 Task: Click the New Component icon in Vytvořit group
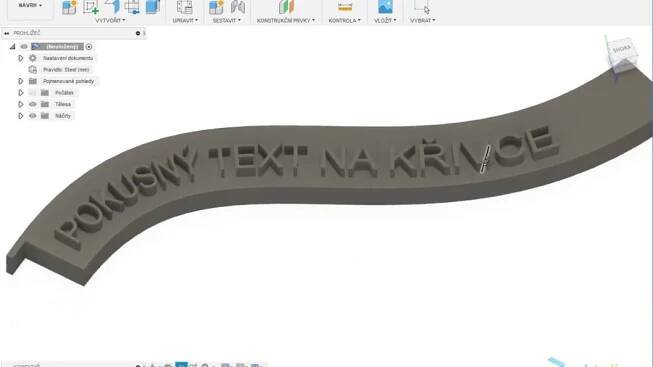69,7
